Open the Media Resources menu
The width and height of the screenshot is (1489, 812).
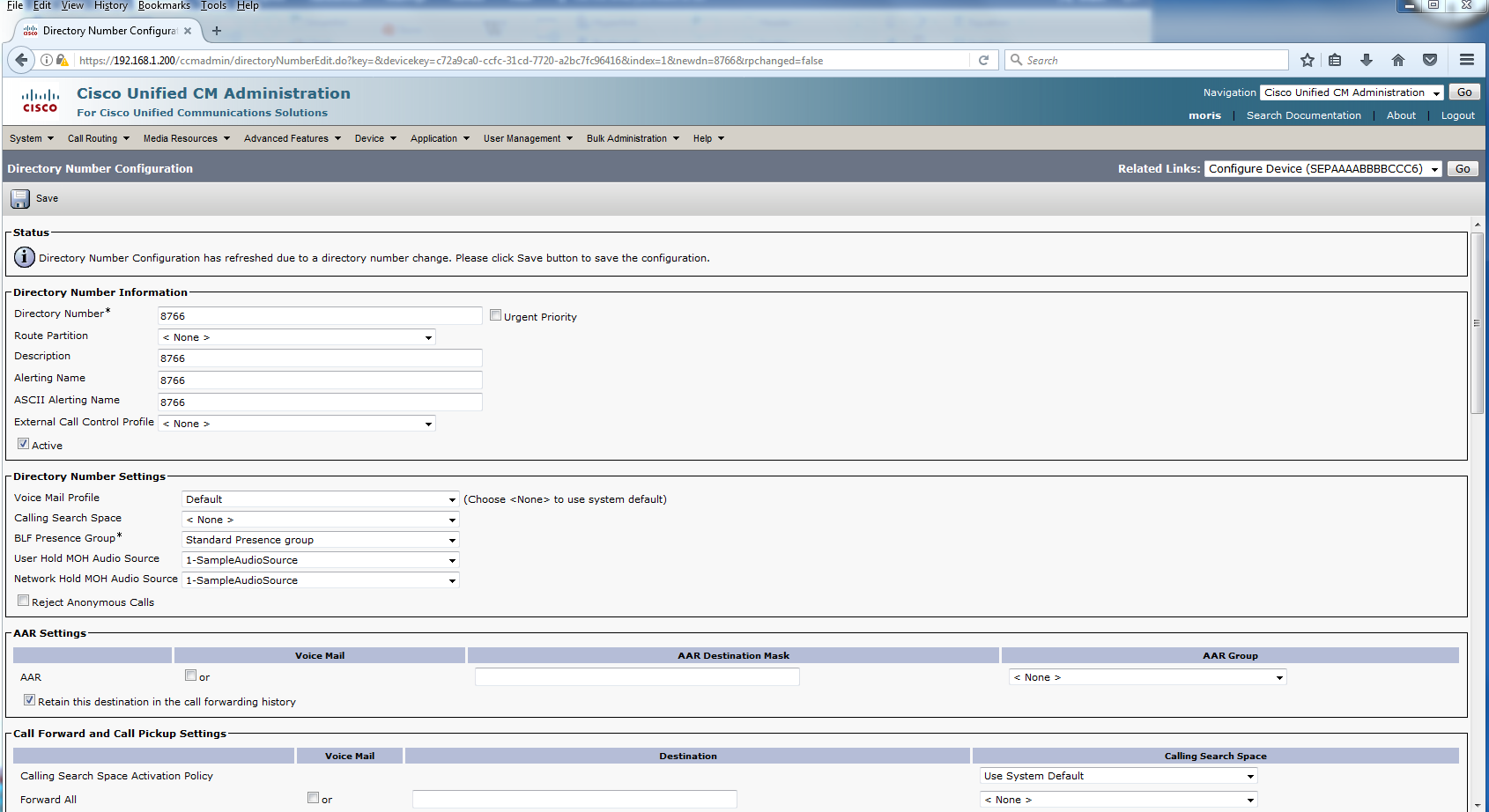(x=187, y=138)
